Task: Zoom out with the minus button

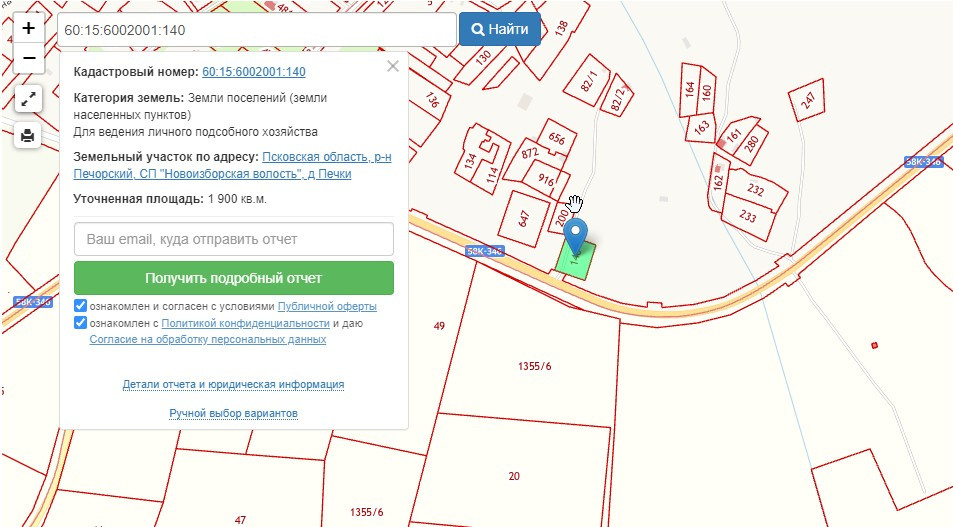Action: click(x=29, y=58)
